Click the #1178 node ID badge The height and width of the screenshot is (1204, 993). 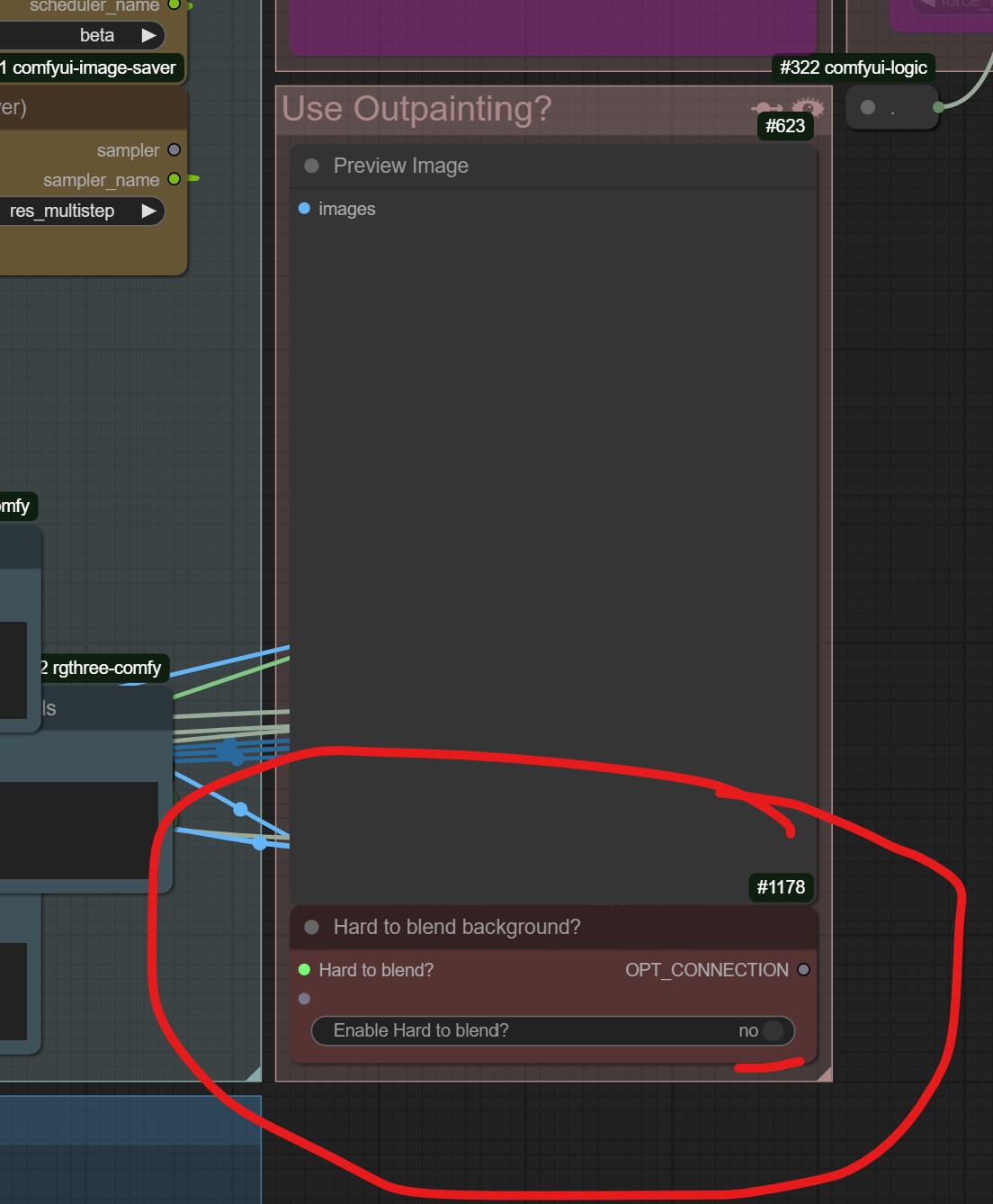781,887
